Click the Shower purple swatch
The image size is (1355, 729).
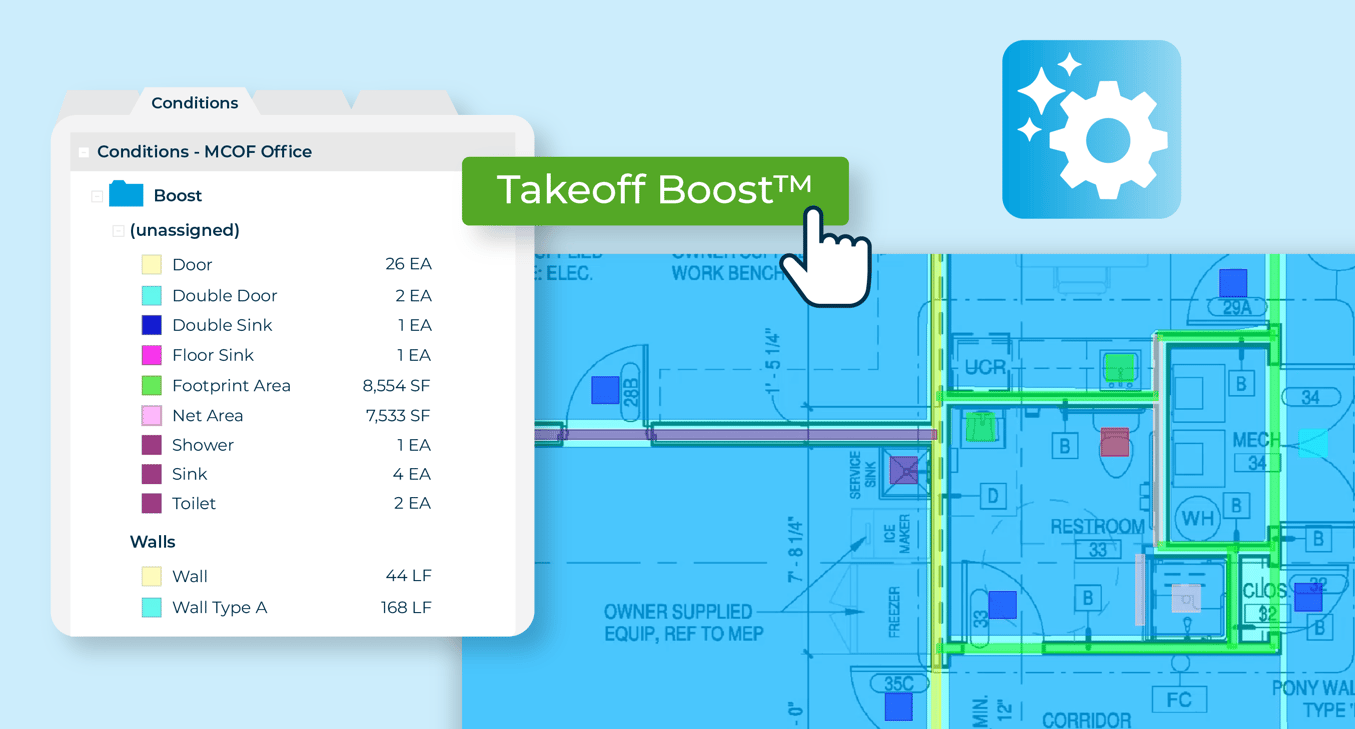(x=151, y=445)
